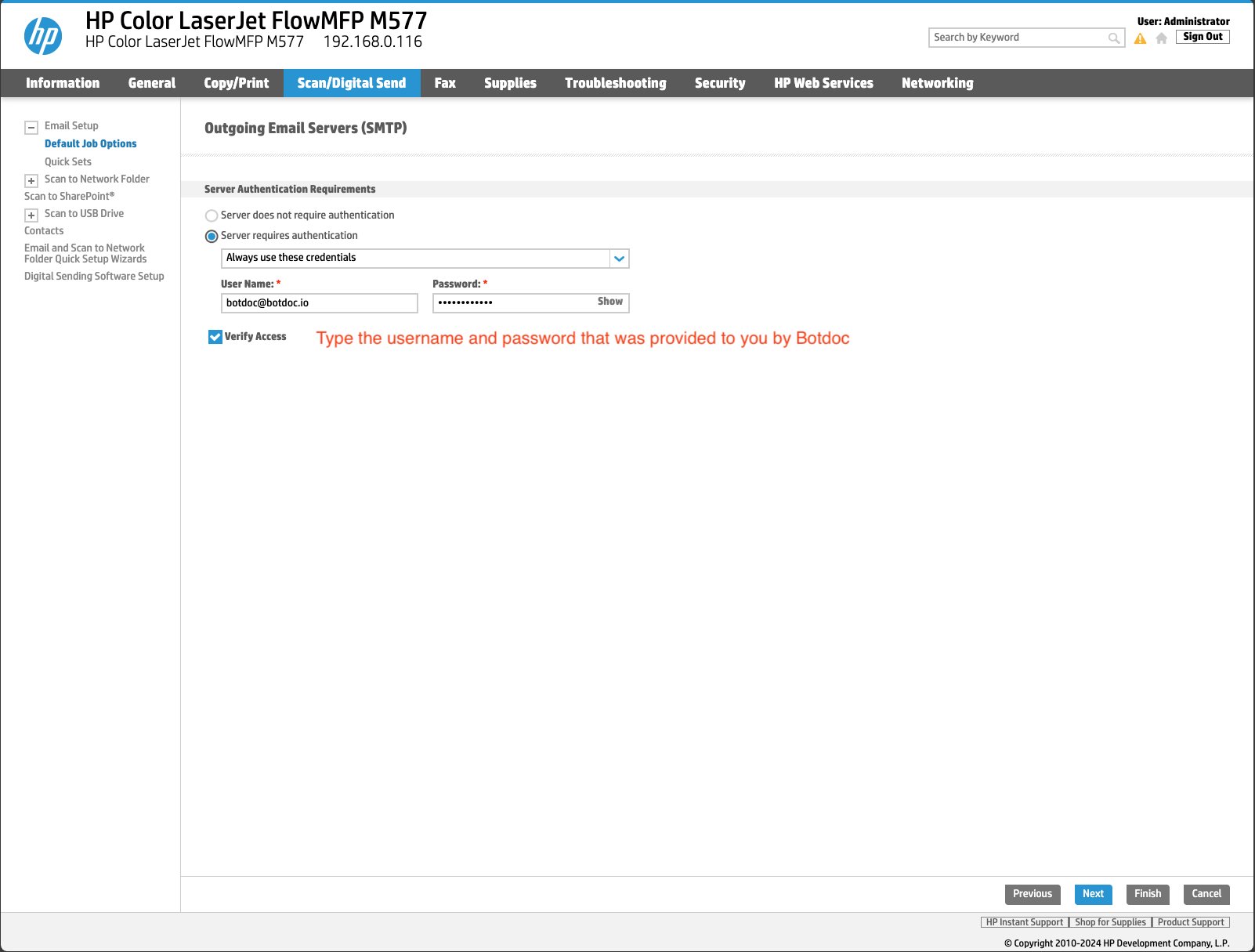Open the HP Instant Support link
Image resolution: width=1255 pixels, height=952 pixels.
coord(1024,922)
